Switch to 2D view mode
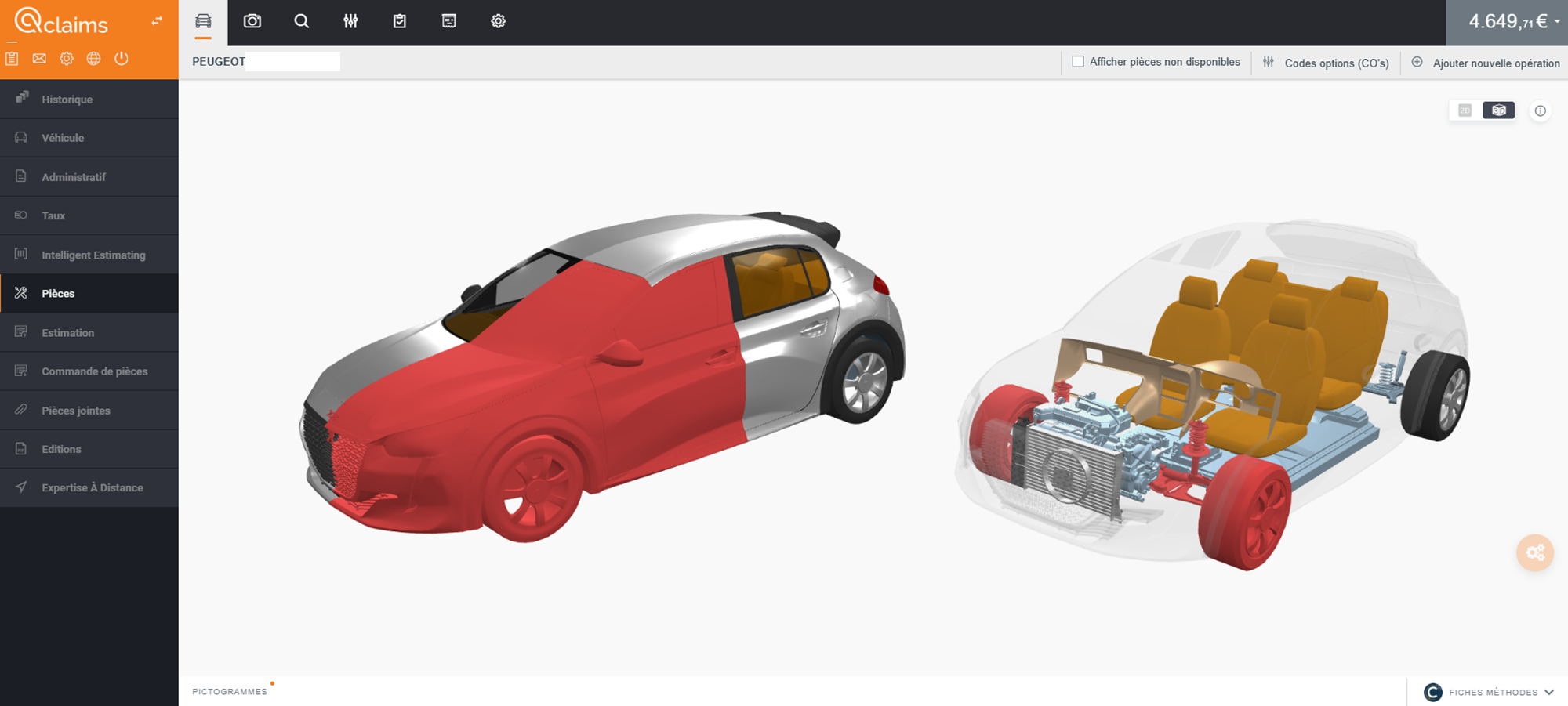The image size is (1568, 706). [1465, 110]
